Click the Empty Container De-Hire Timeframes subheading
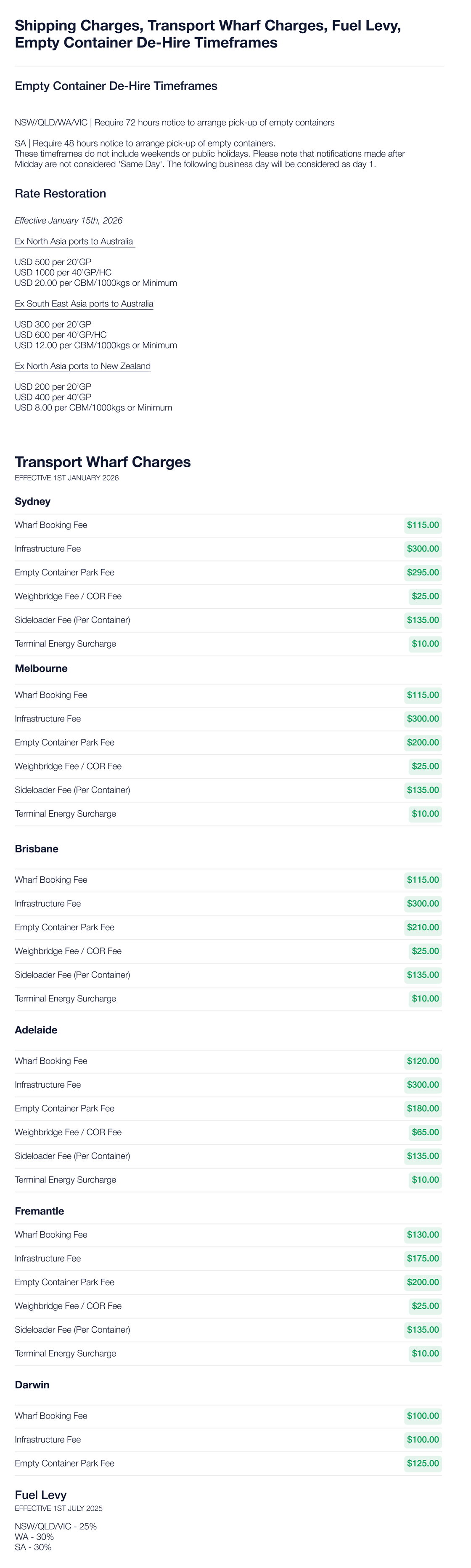Image resolution: width=471 pixels, height=1568 pixels. pyautogui.click(x=116, y=86)
